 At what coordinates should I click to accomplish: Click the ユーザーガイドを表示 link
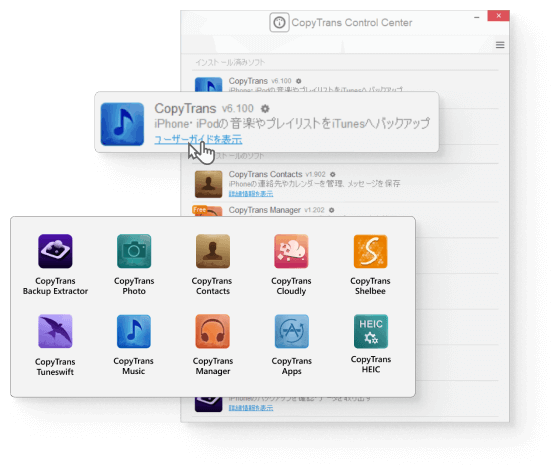tap(198, 139)
